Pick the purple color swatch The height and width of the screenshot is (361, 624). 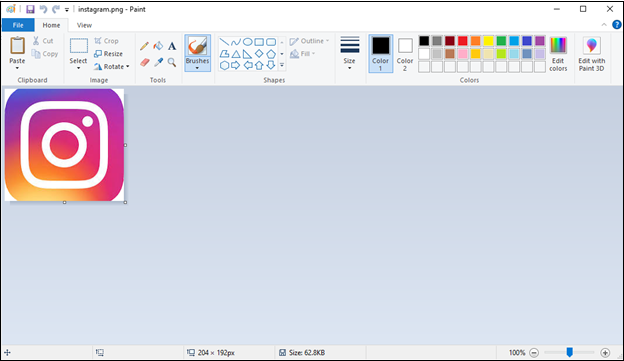[540, 41]
